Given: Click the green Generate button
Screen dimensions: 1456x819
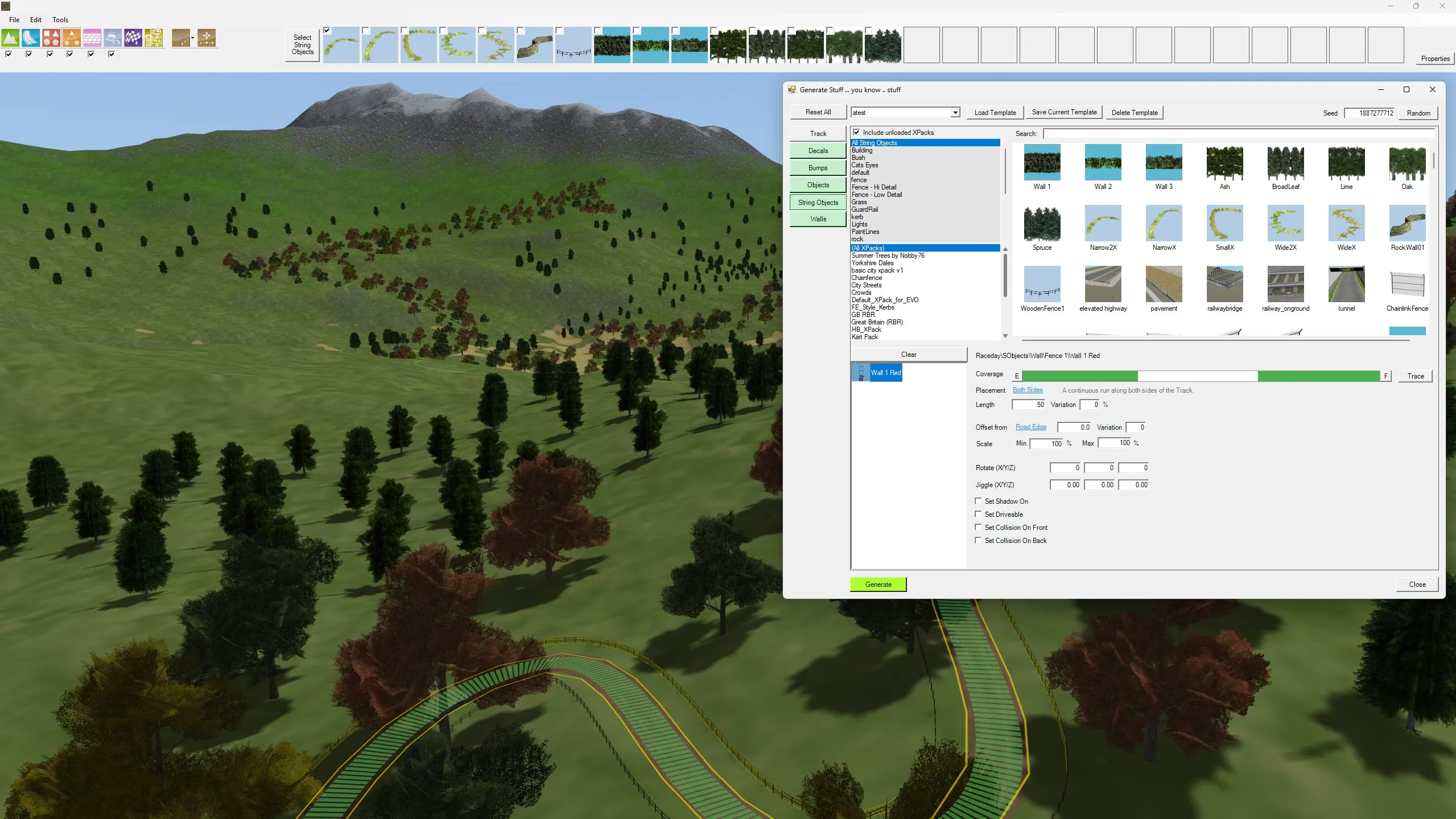Looking at the screenshot, I should 878,585.
